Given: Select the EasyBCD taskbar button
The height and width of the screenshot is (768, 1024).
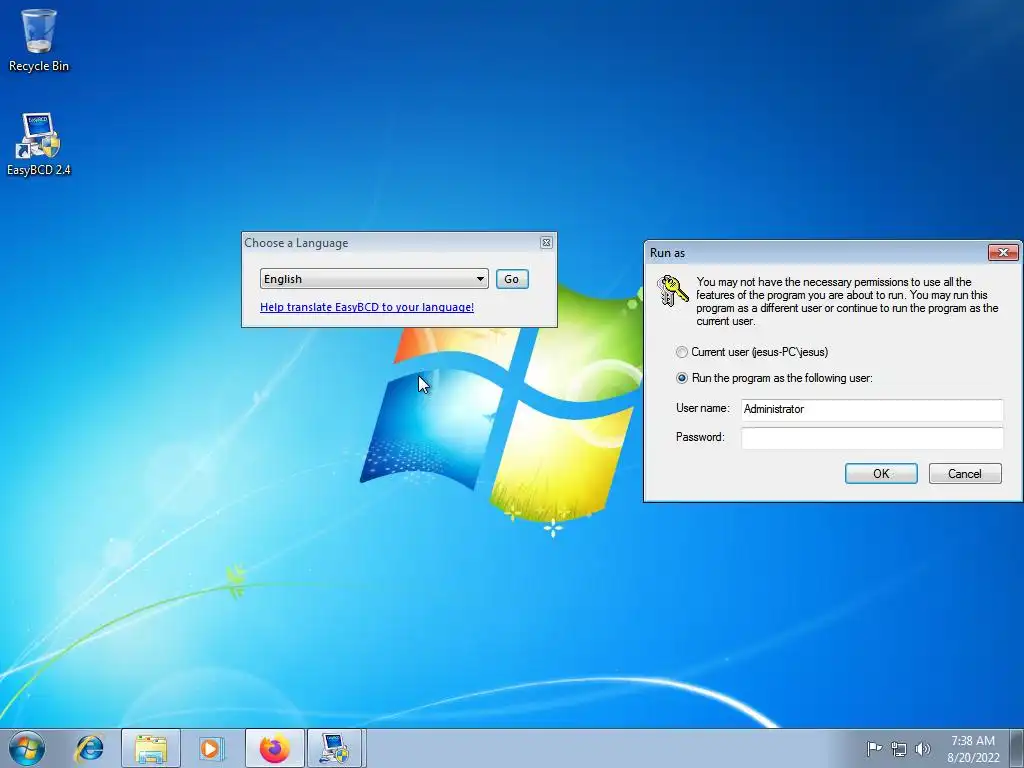Looking at the screenshot, I should 334,748.
